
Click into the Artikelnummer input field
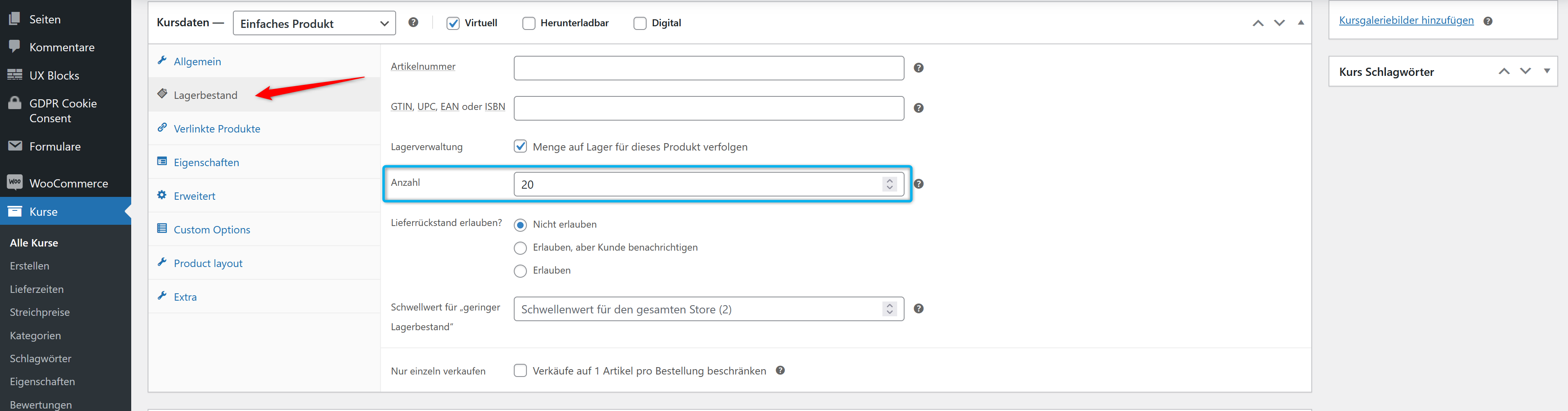coord(709,68)
